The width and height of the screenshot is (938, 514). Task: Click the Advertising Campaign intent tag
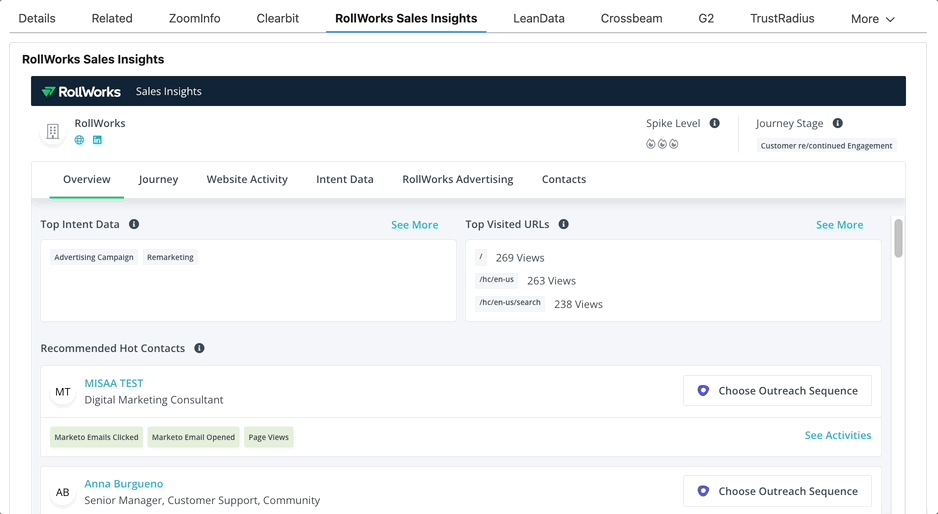94,257
